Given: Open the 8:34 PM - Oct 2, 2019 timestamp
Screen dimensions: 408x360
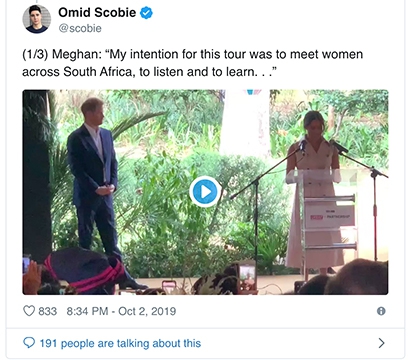Looking at the screenshot, I should click(x=121, y=311).
